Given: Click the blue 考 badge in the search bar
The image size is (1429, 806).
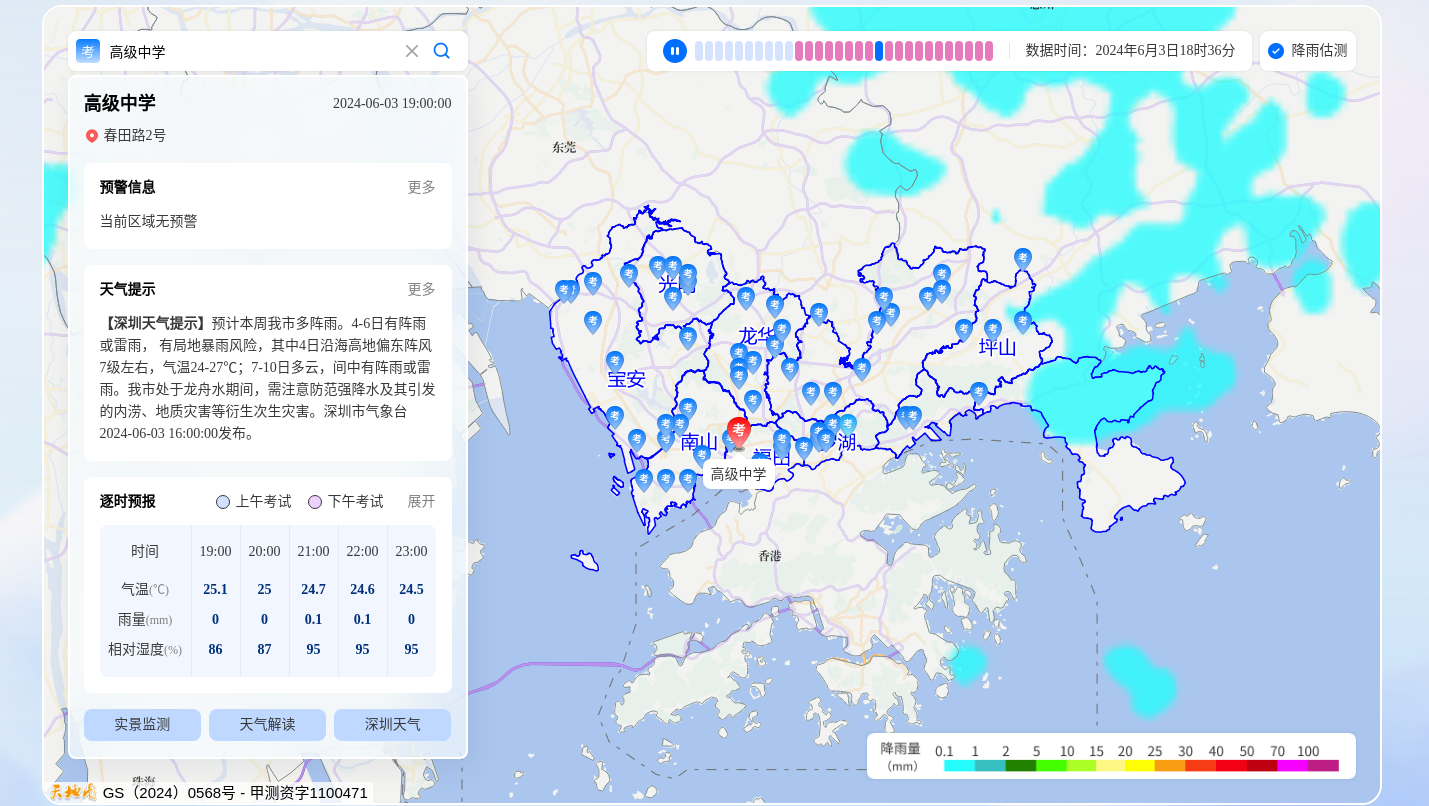Looking at the screenshot, I should (x=87, y=51).
